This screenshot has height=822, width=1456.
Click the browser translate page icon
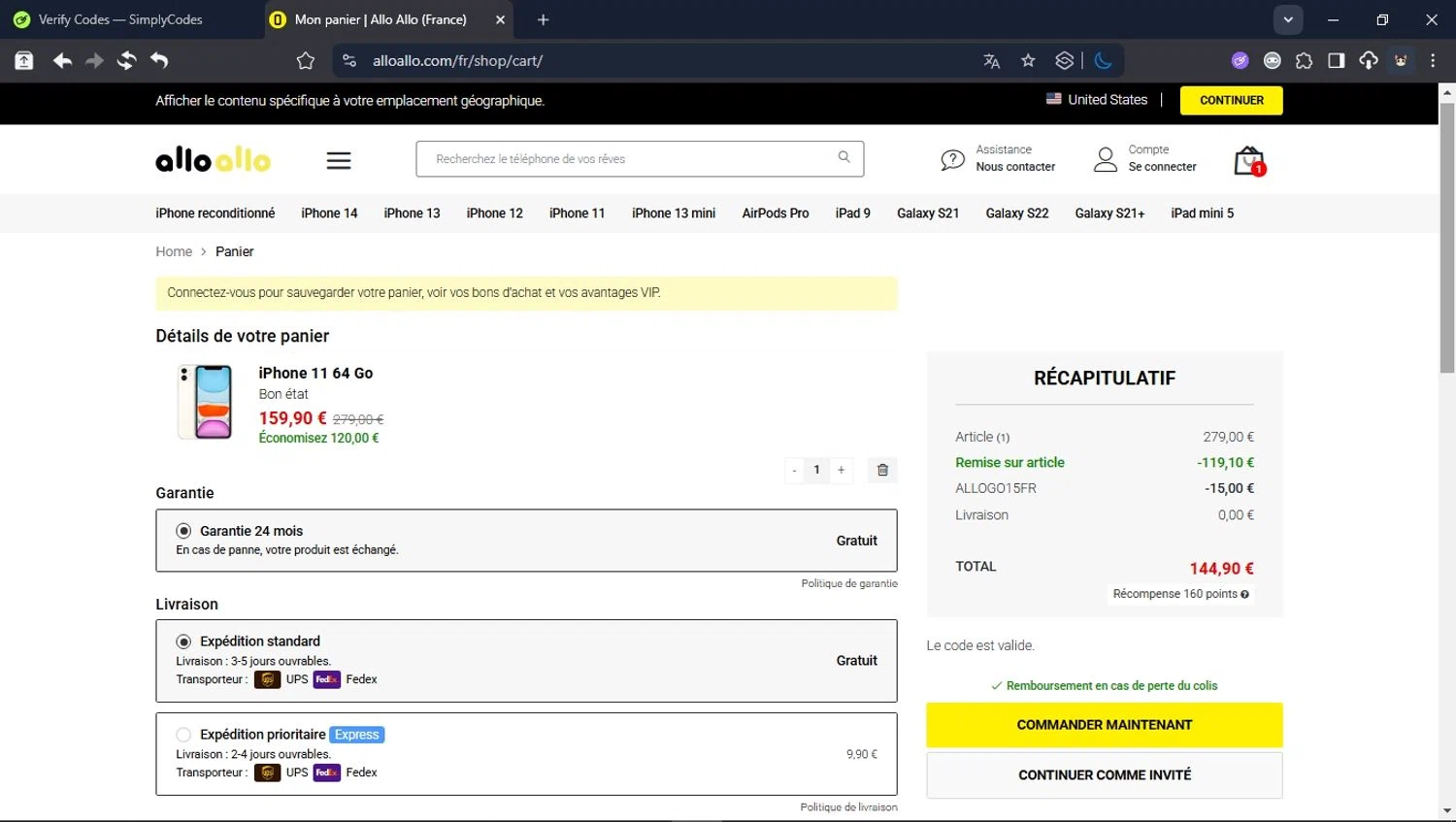pos(991,61)
